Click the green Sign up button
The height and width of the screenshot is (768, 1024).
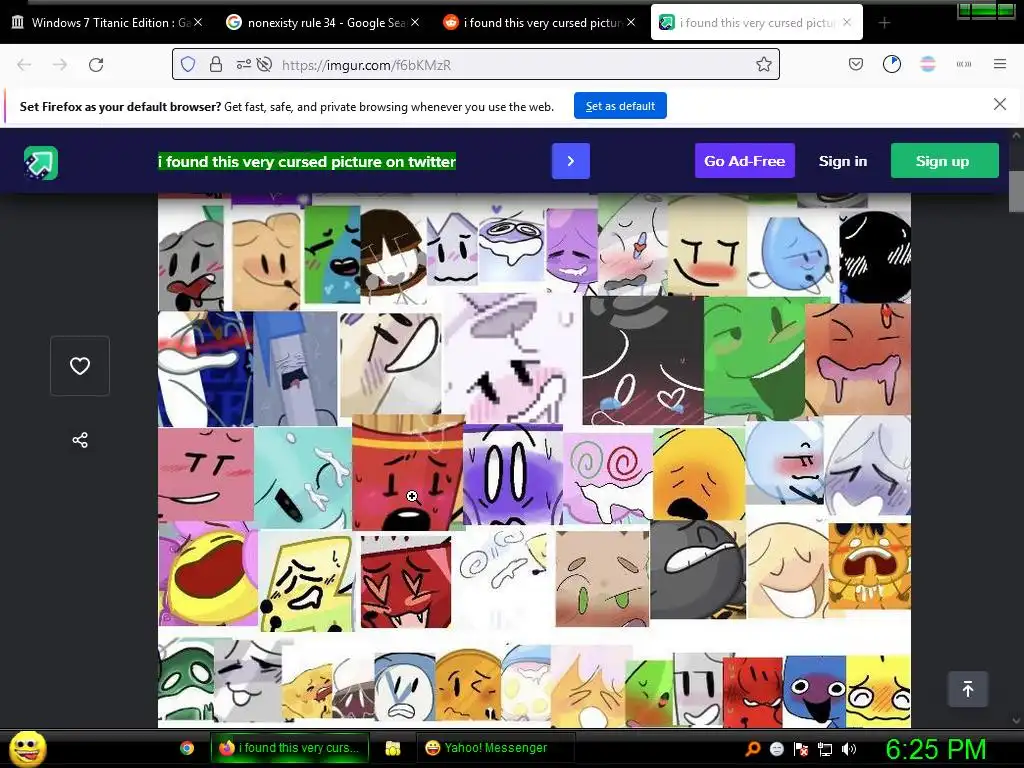[944, 161]
